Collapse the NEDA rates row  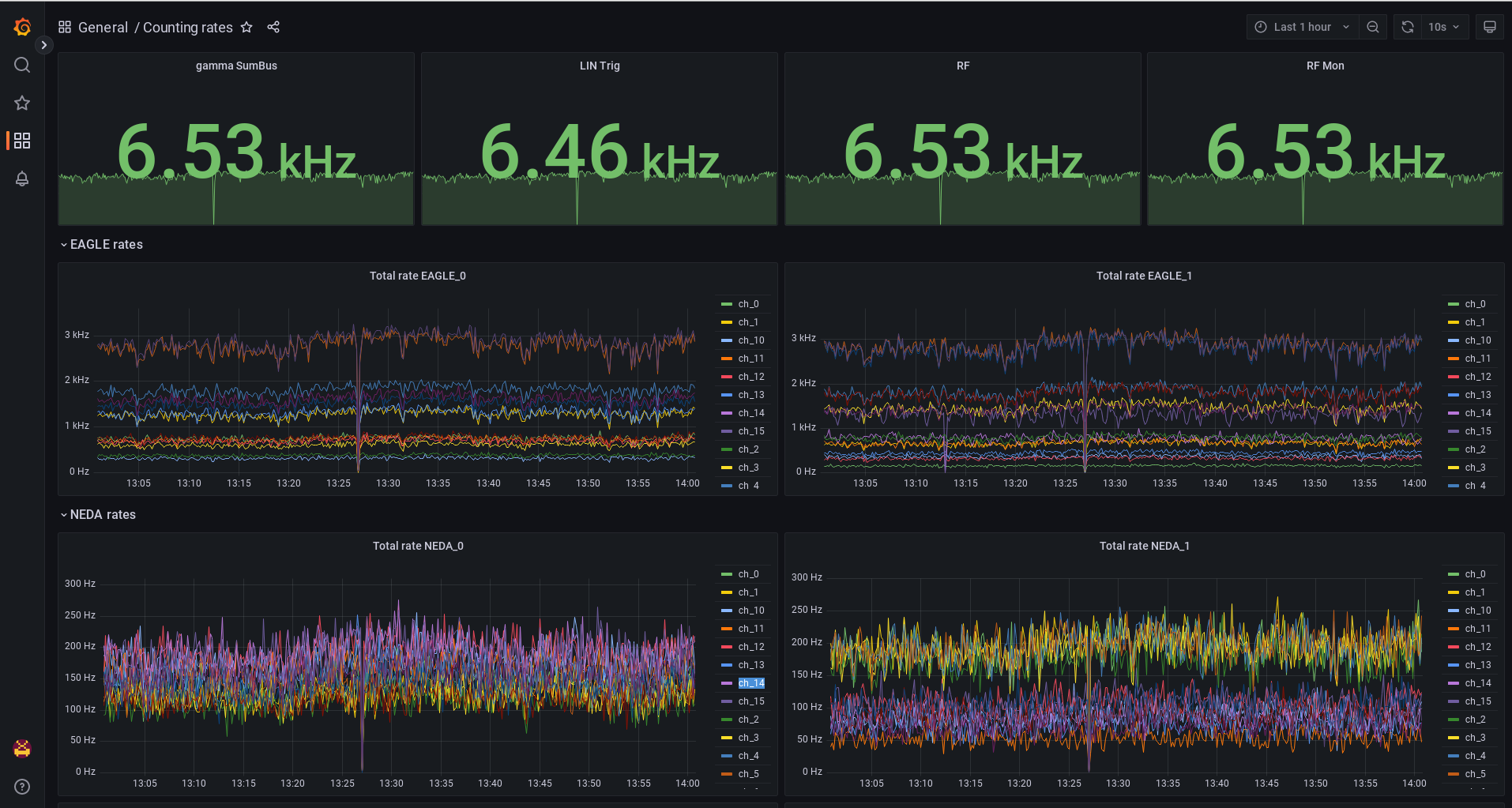98,514
